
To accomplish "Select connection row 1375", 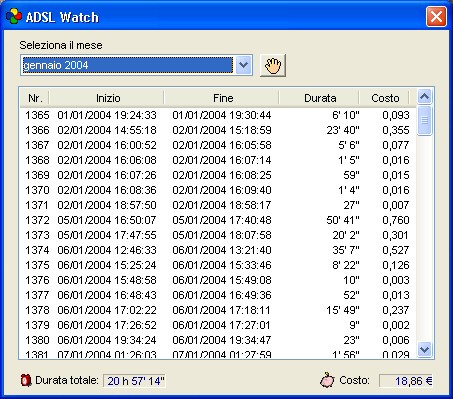I will (217, 265).
